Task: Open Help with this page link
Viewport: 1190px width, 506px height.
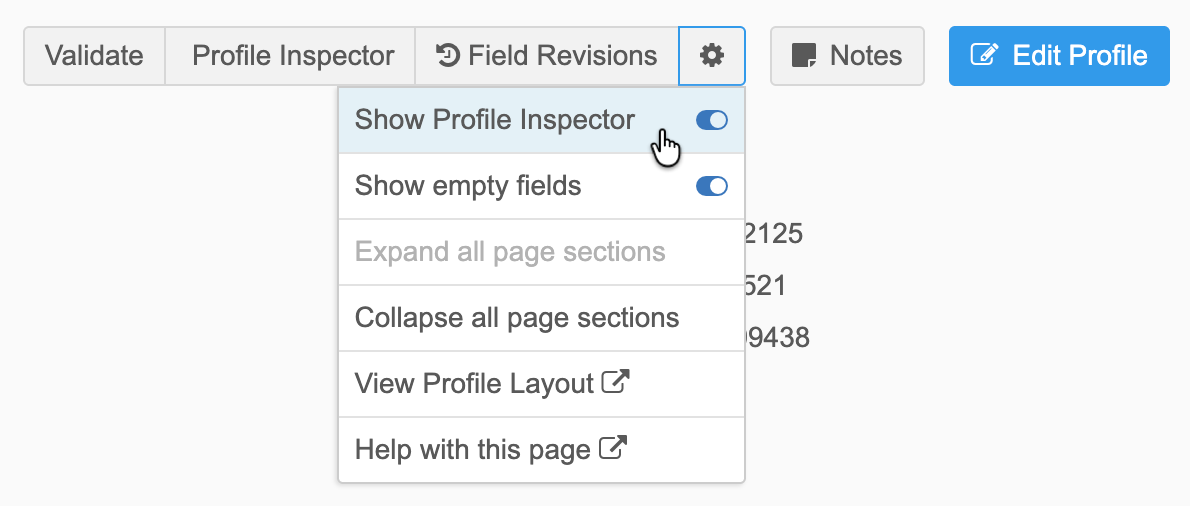Action: tap(542, 450)
